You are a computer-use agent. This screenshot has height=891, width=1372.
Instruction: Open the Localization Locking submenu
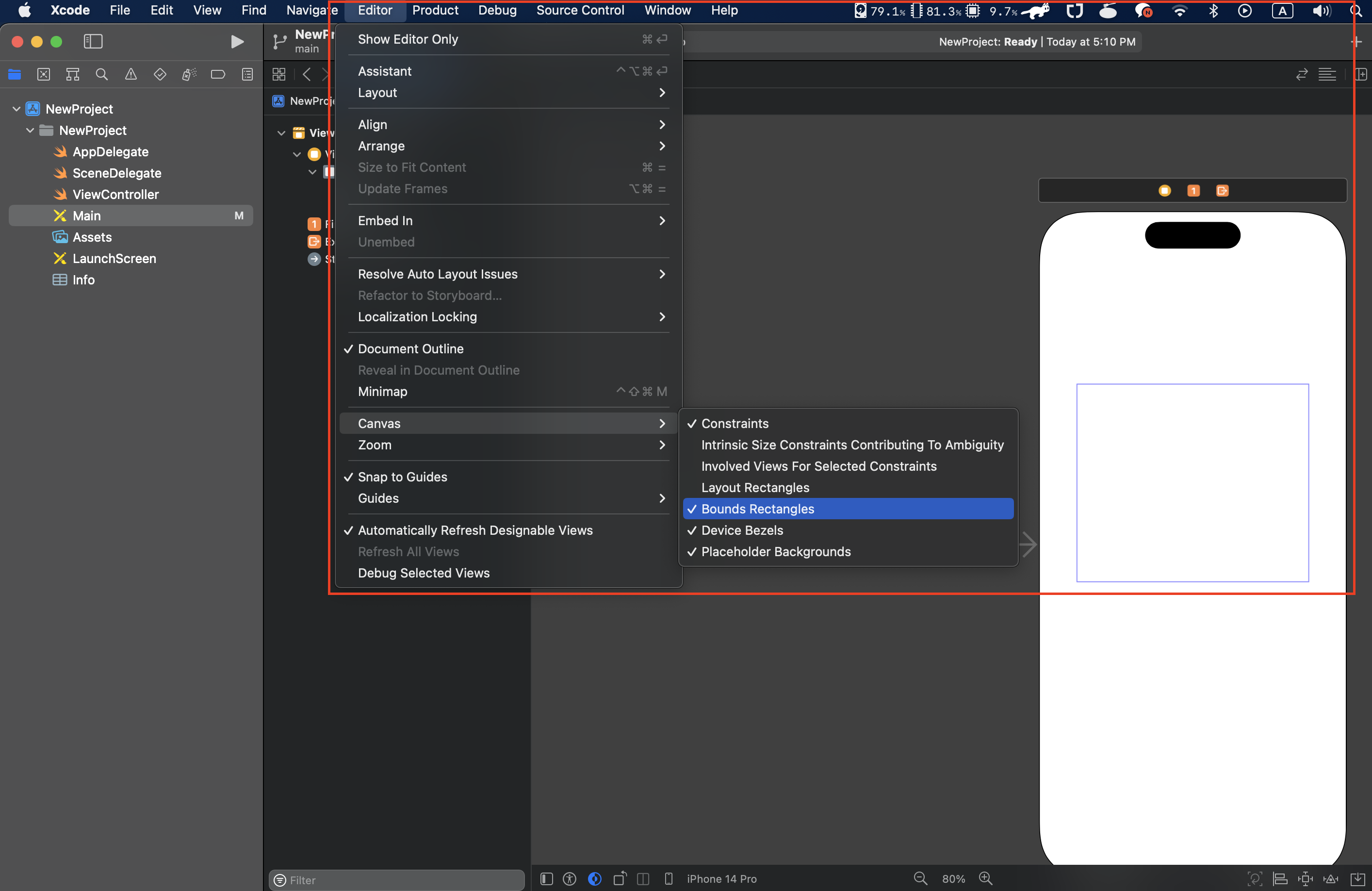(x=508, y=316)
